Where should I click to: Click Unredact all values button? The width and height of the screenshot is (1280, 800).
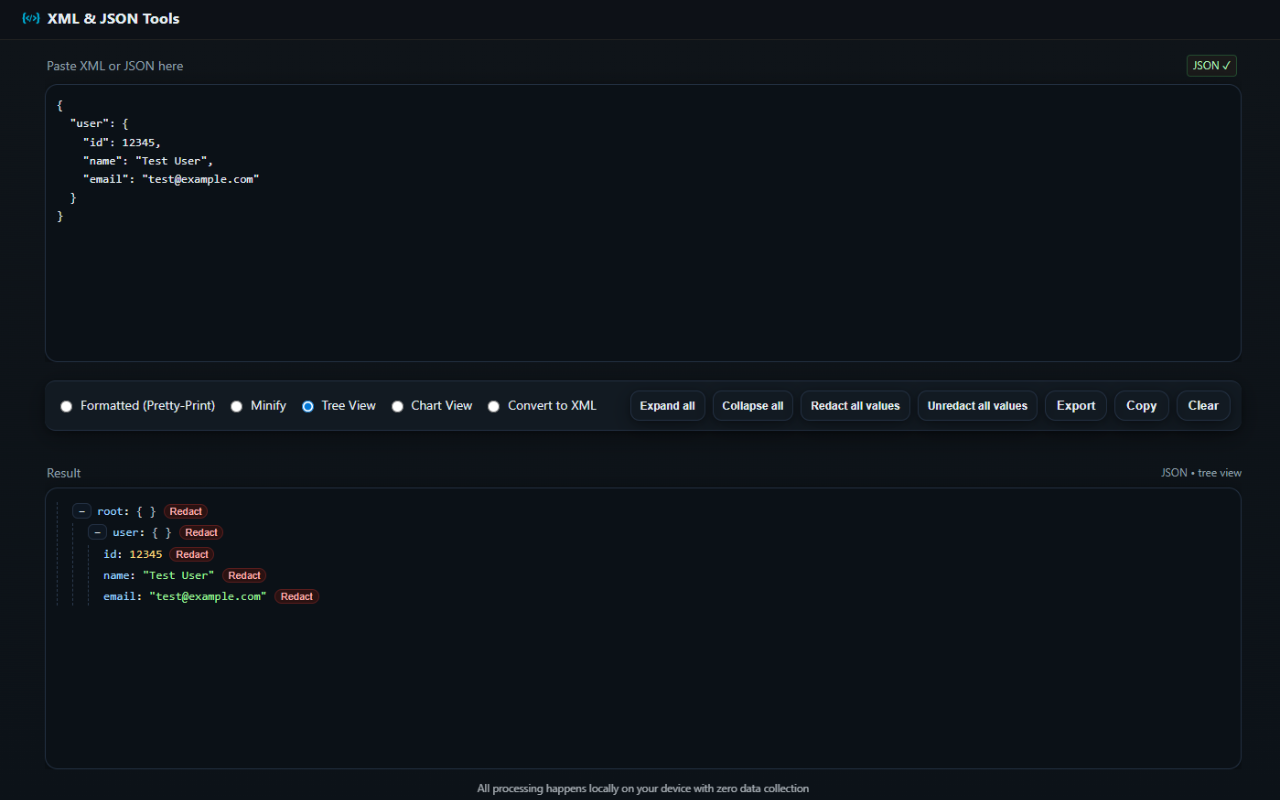[977, 406]
